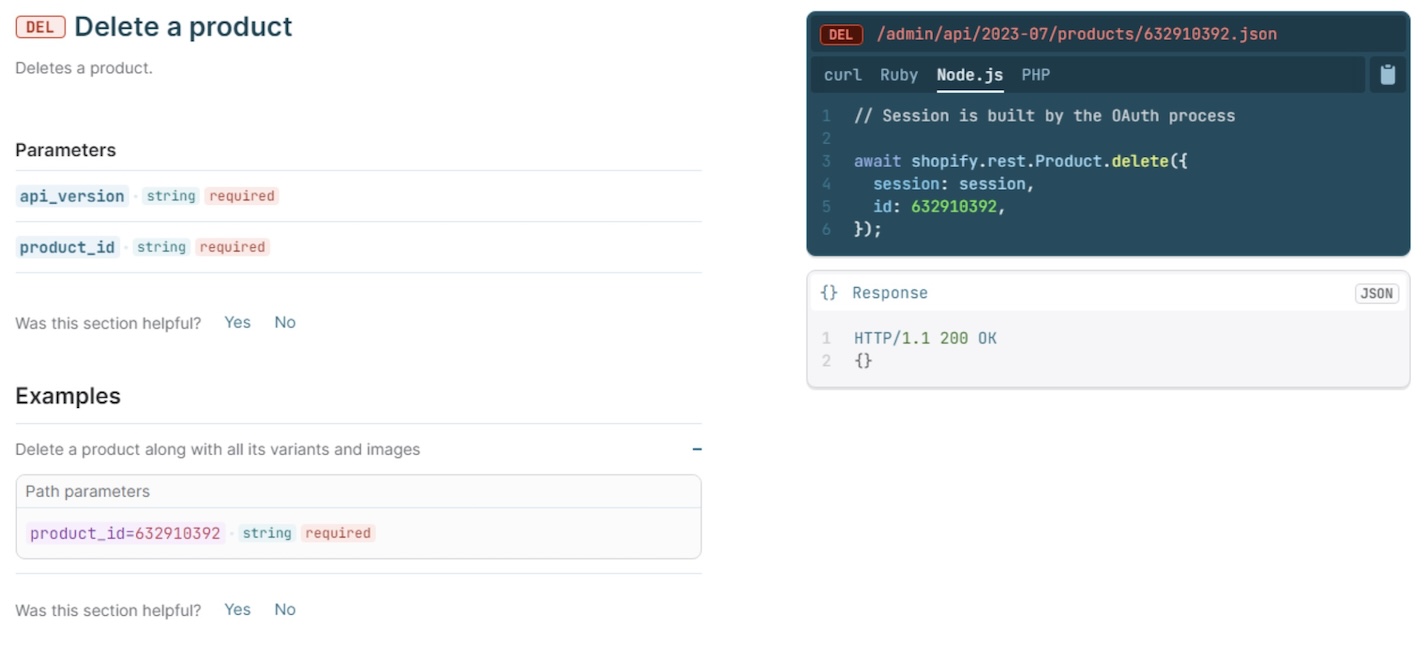Click No under Parameters helpful question
This screenshot has height=653, width=1424.
pyautogui.click(x=285, y=322)
